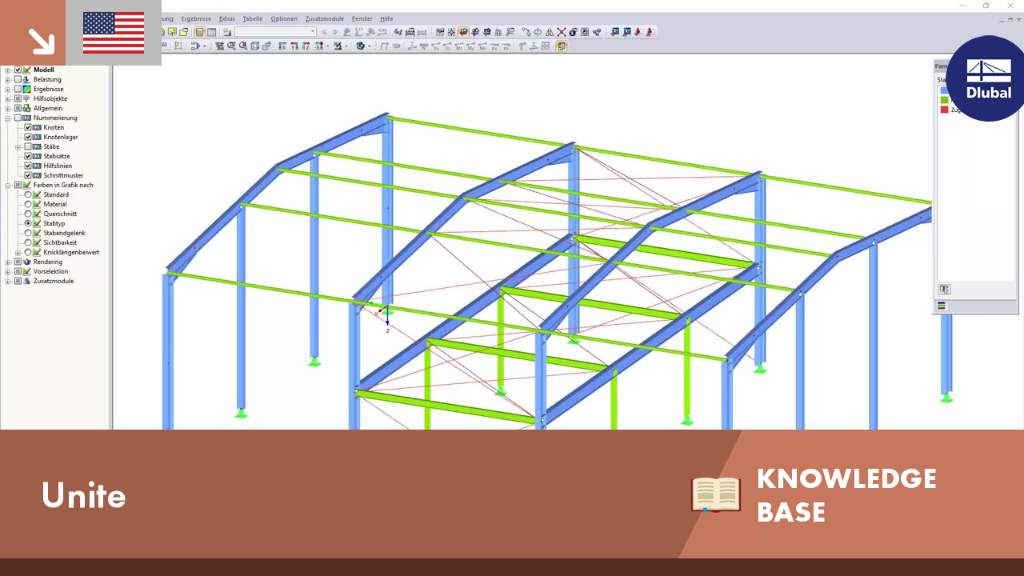Screen dimensions: 1024x576
Task: Open the Extras menu
Action: pos(227,19)
